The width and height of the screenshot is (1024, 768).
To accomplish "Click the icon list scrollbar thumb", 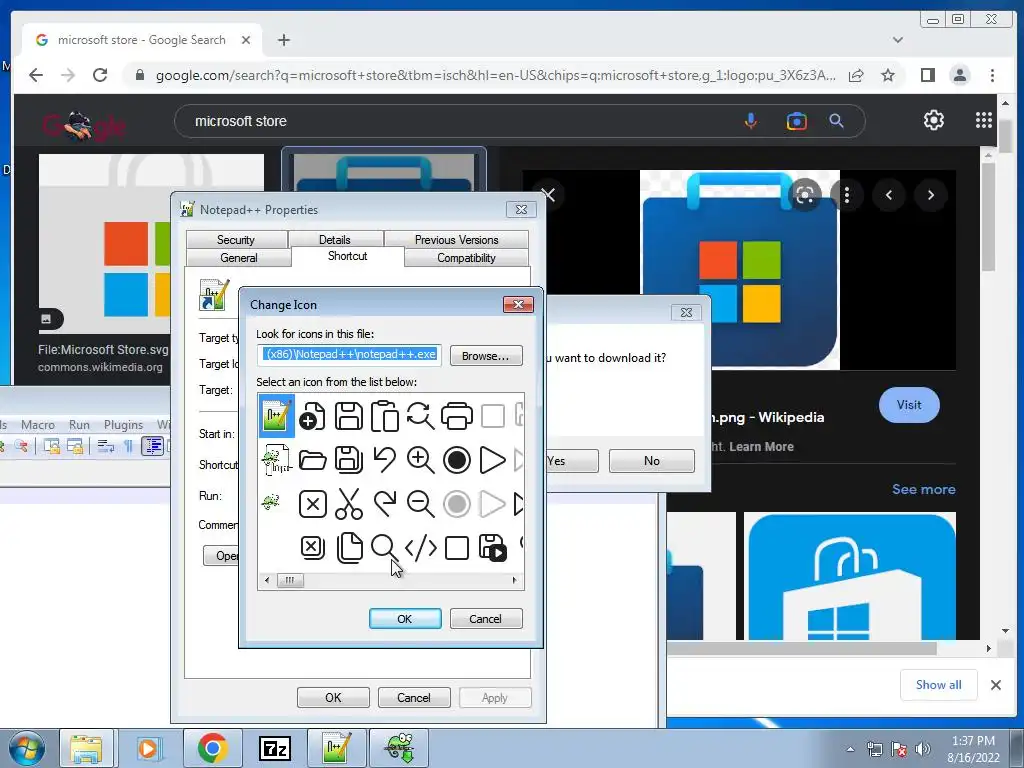I will (290, 580).
